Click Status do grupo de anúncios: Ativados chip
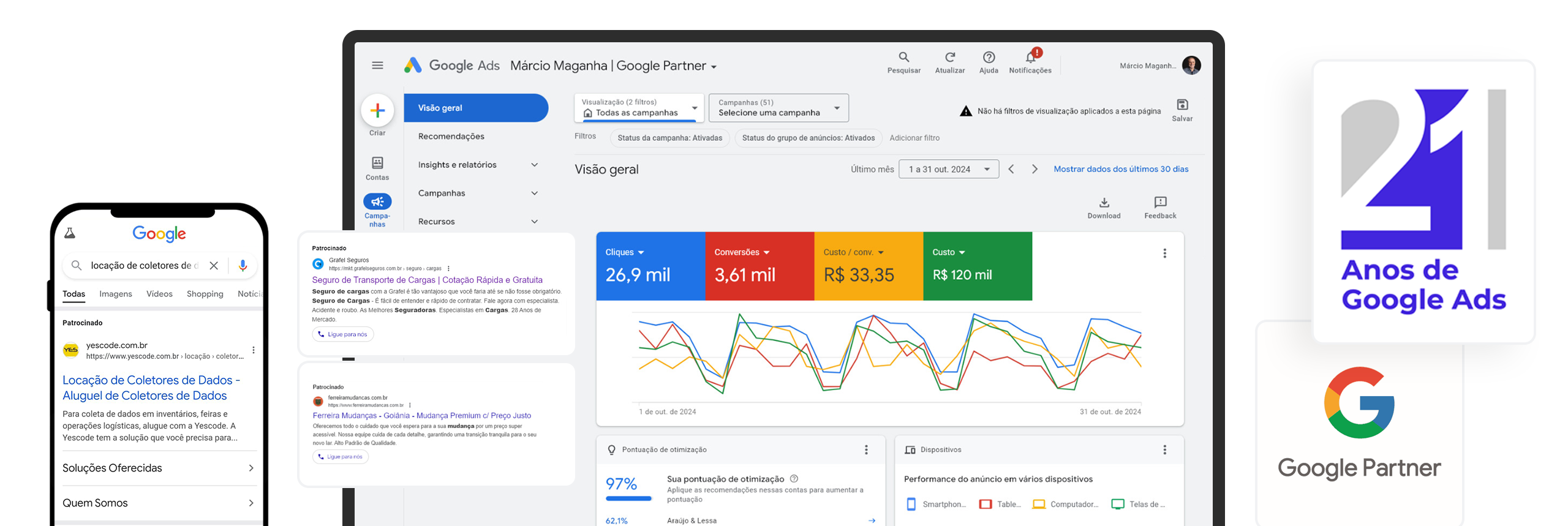 pos(808,138)
